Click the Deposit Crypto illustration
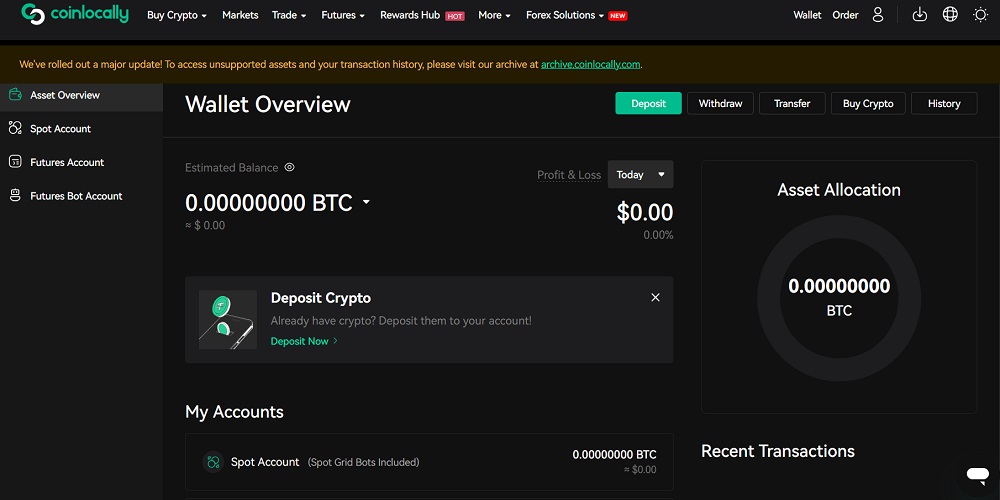Screen dimensions: 1000x500 [228, 320]
